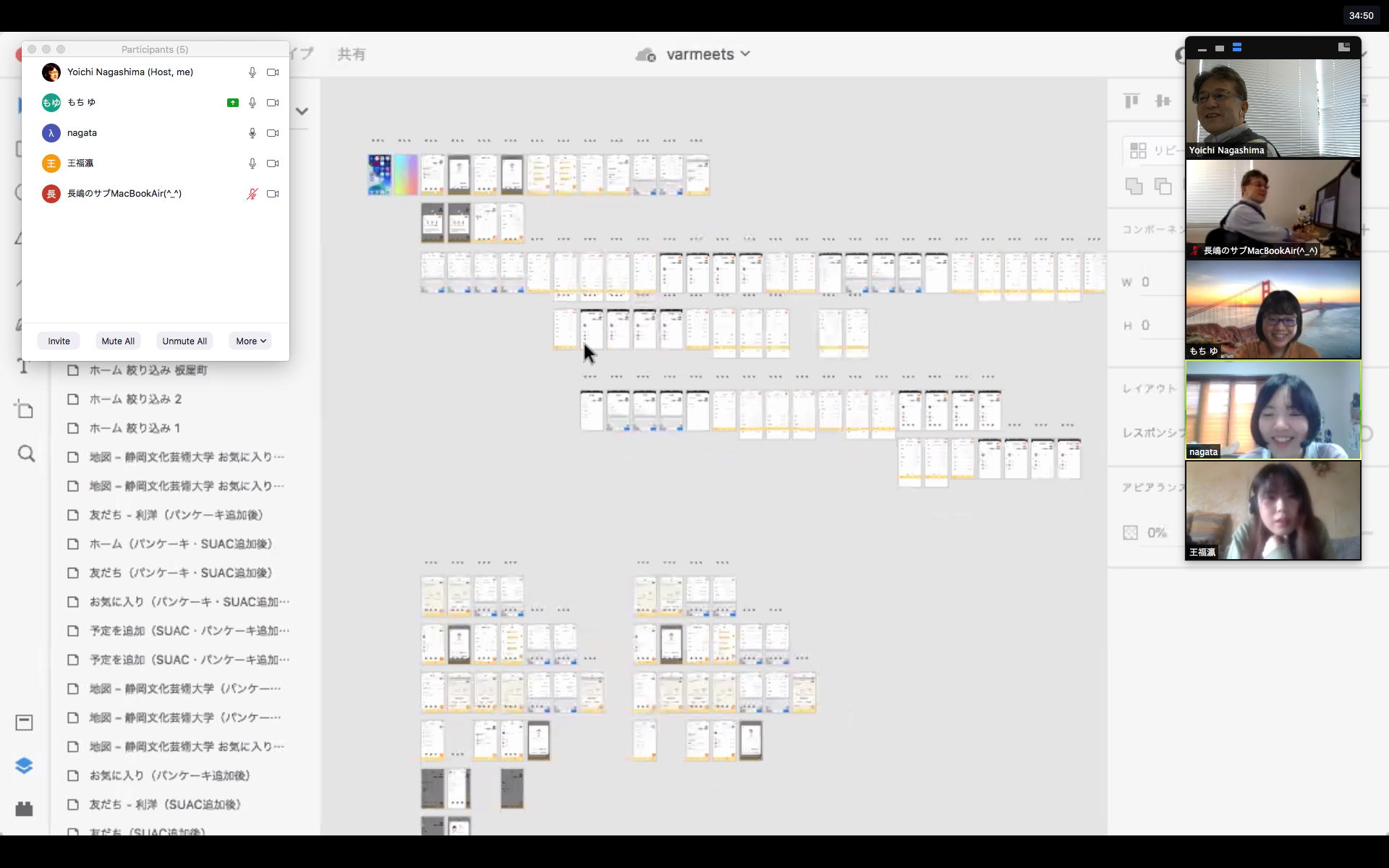Viewport: 1389px width, 868px height.
Task: Select the zoom magnifier tool in the left toolbar
Action: pos(26,454)
